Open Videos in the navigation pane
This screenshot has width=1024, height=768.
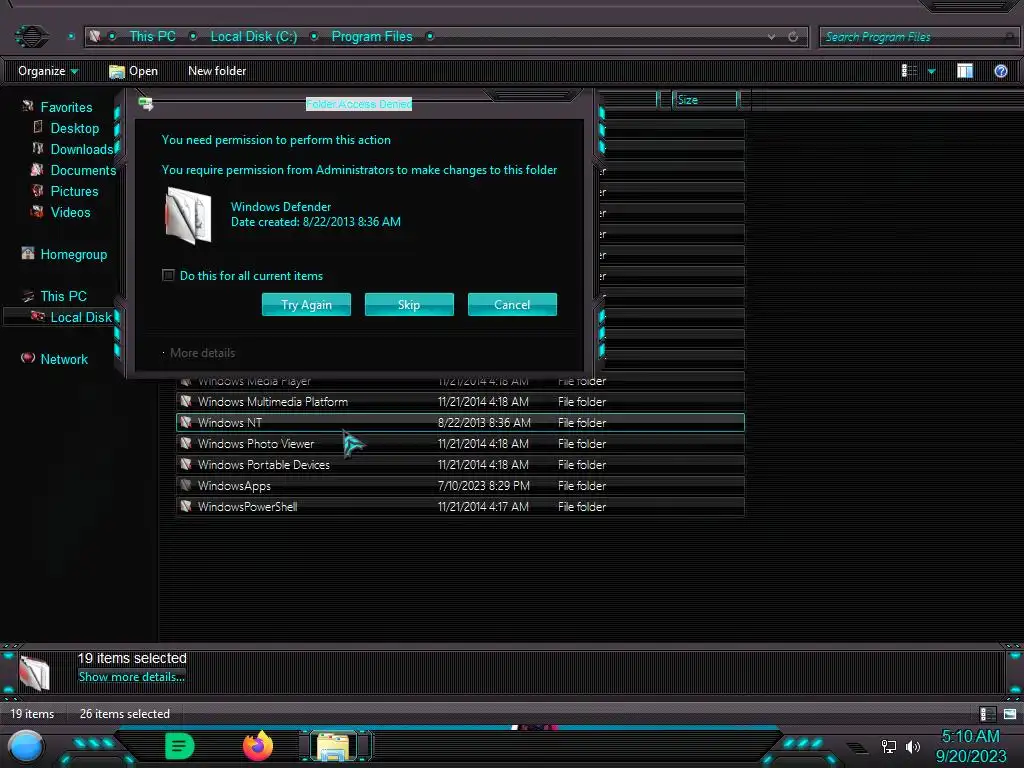click(71, 212)
